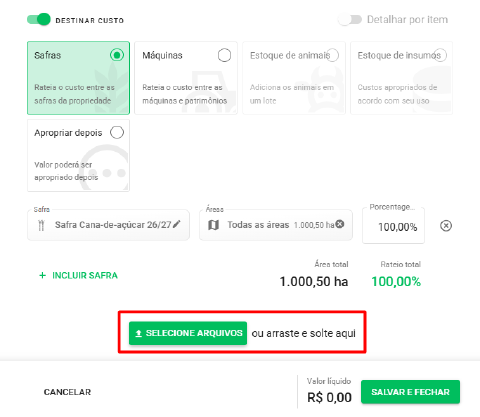Select the Apropriar depois radio option
Viewport: 480px width, 417px height.
(117, 132)
